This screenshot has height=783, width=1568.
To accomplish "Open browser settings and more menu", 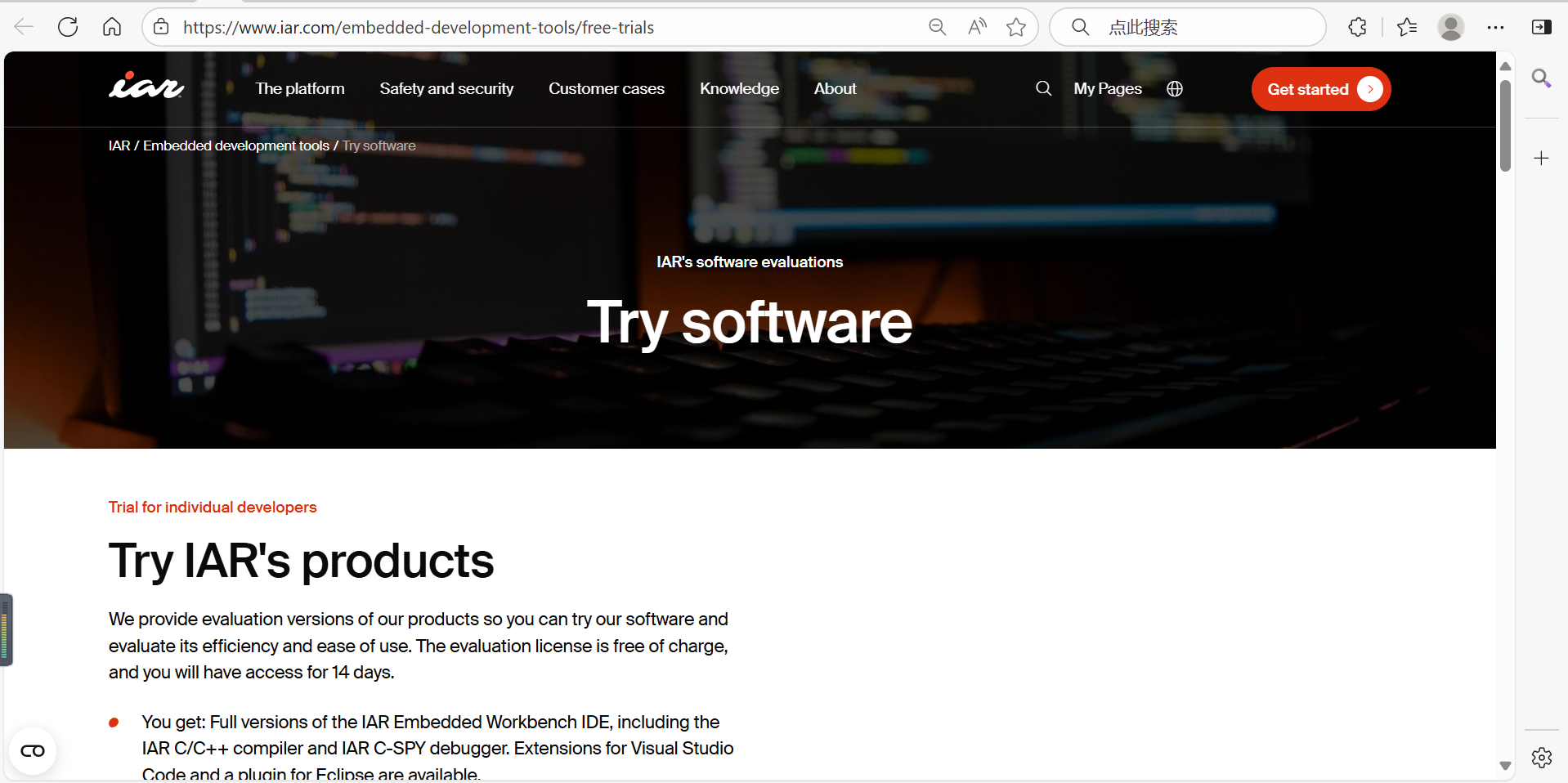I will click(x=1496, y=27).
